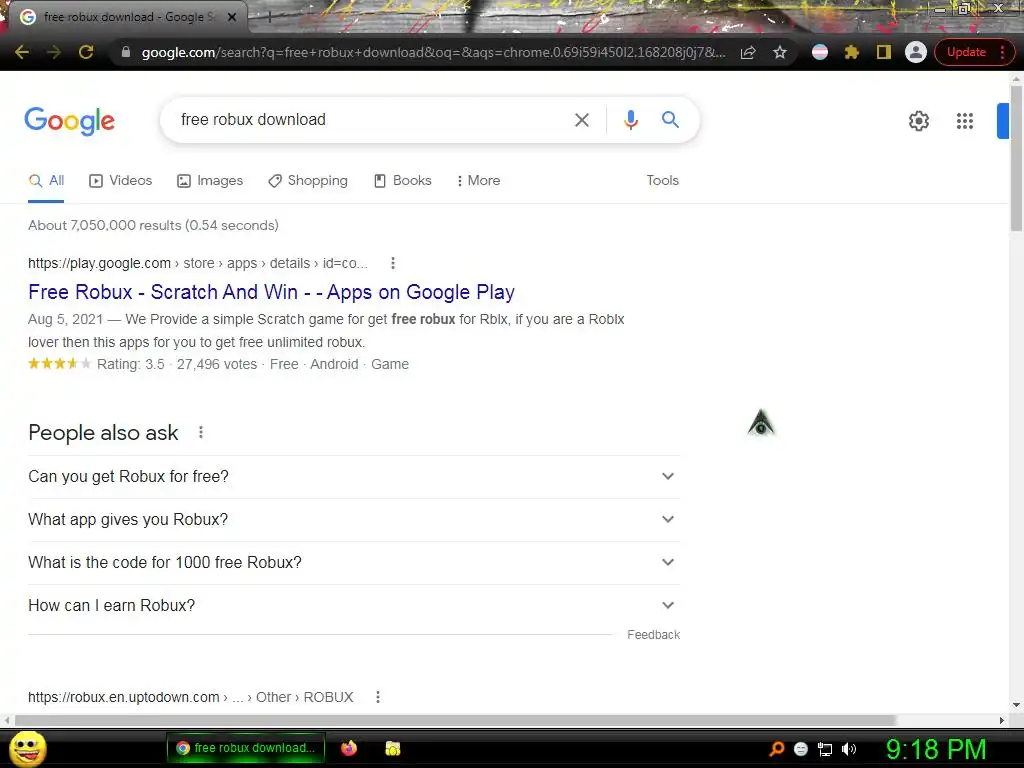1024x768 pixels.
Task: Click the horizontal scrollbar thumb
Action: [455, 720]
